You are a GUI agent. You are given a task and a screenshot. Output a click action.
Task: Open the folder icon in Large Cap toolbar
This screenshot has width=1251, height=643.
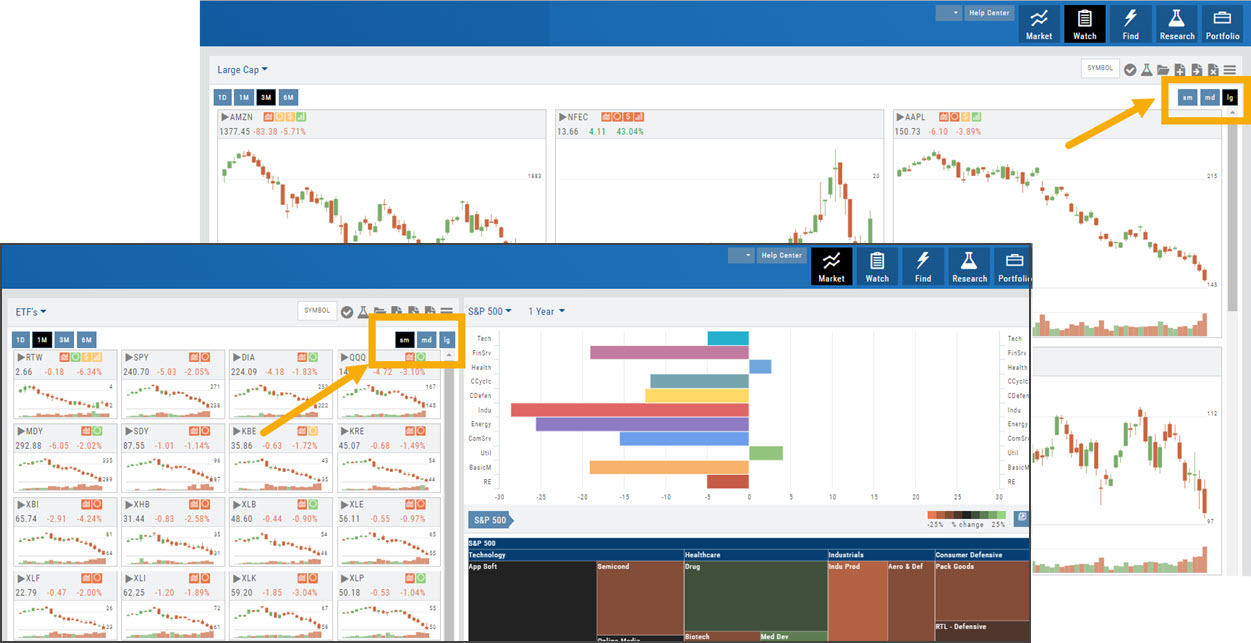[1163, 70]
